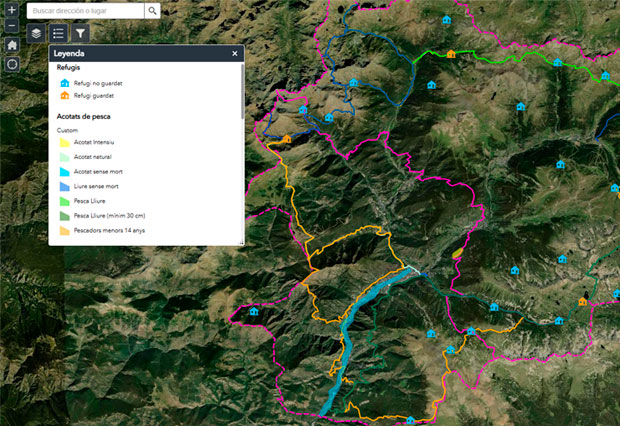Open the filter widget

(81, 33)
